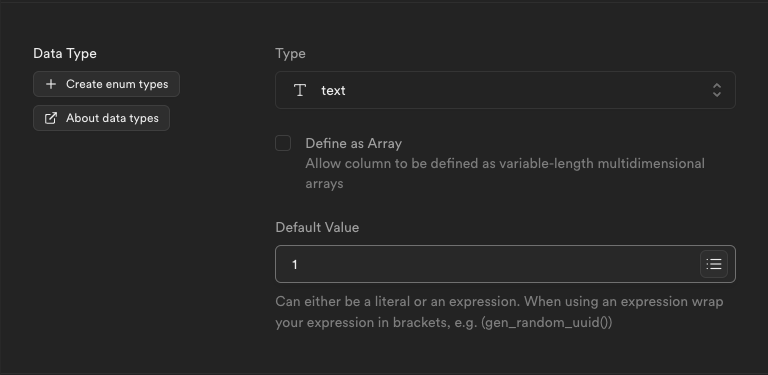768x375 pixels.
Task: Open the default value suggestions list icon
Action: click(x=714, y=264)
